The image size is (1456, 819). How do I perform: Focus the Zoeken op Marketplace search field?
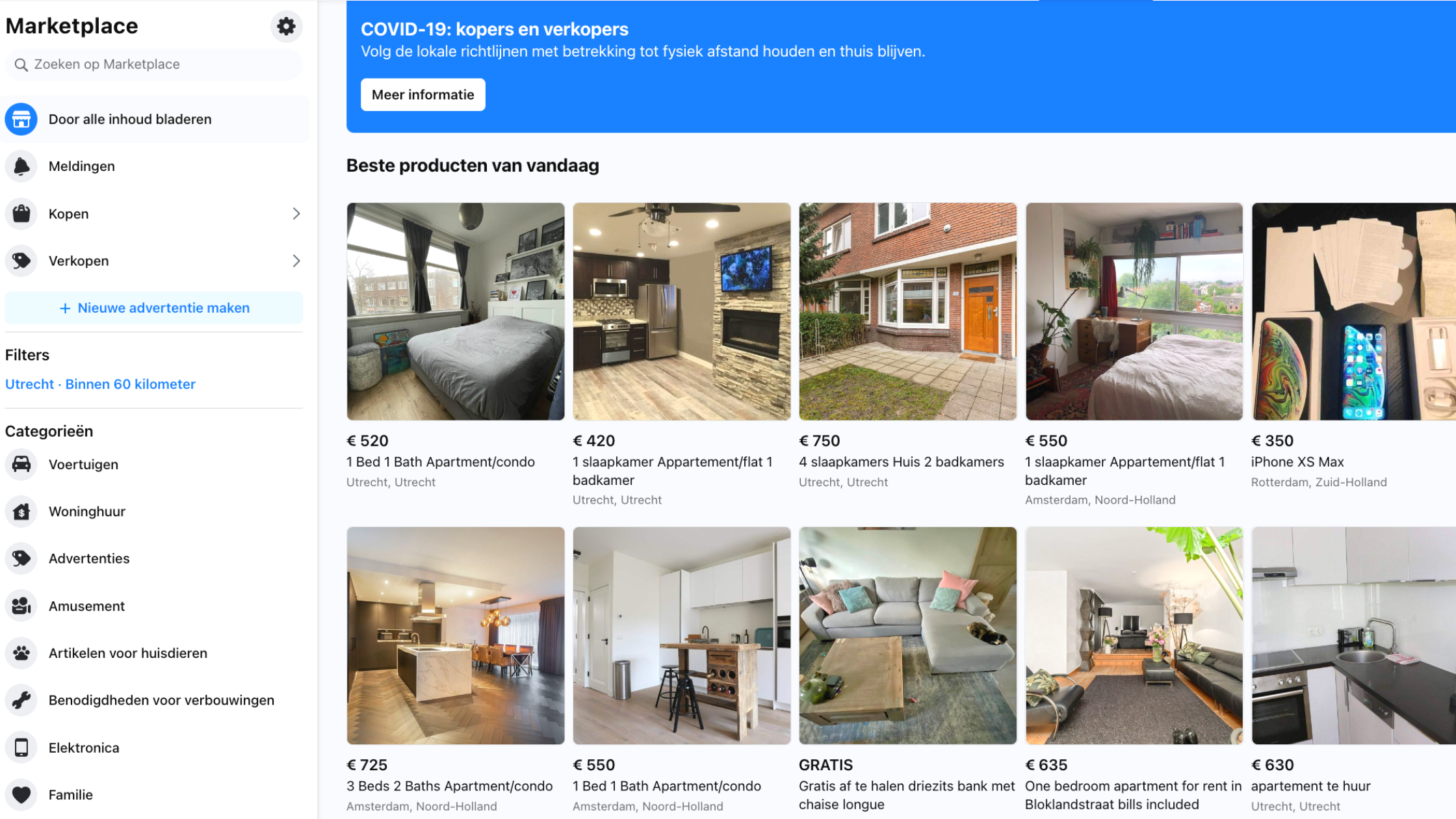click(154, 64)
